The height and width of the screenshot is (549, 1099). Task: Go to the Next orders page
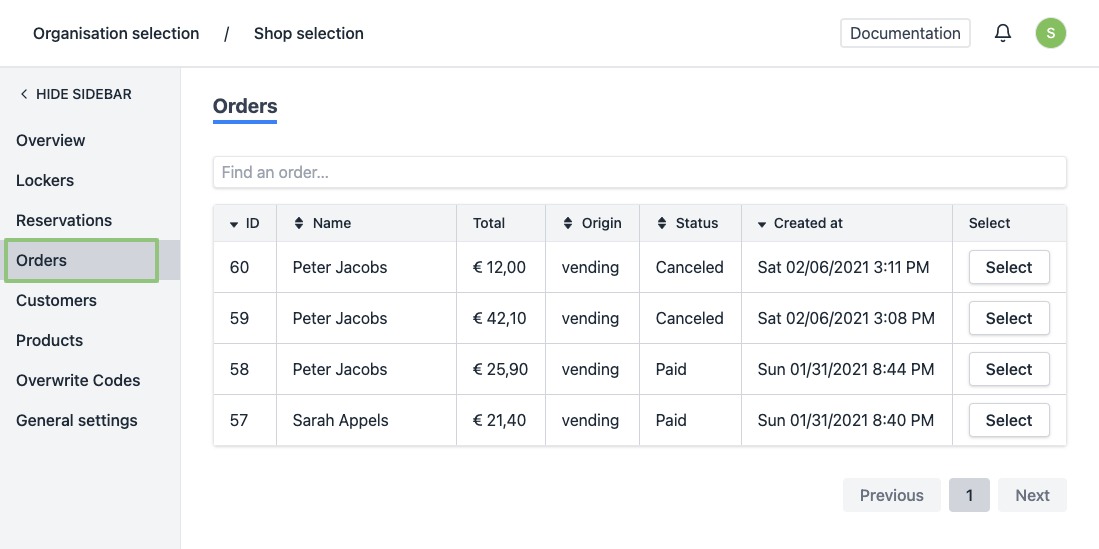click(x=1032, y=495)
